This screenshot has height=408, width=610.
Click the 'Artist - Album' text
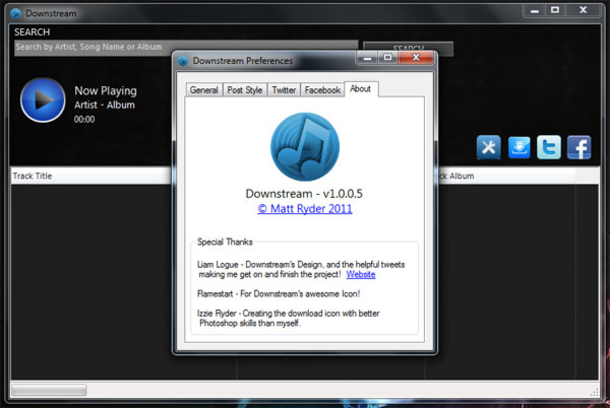(105, 105)
